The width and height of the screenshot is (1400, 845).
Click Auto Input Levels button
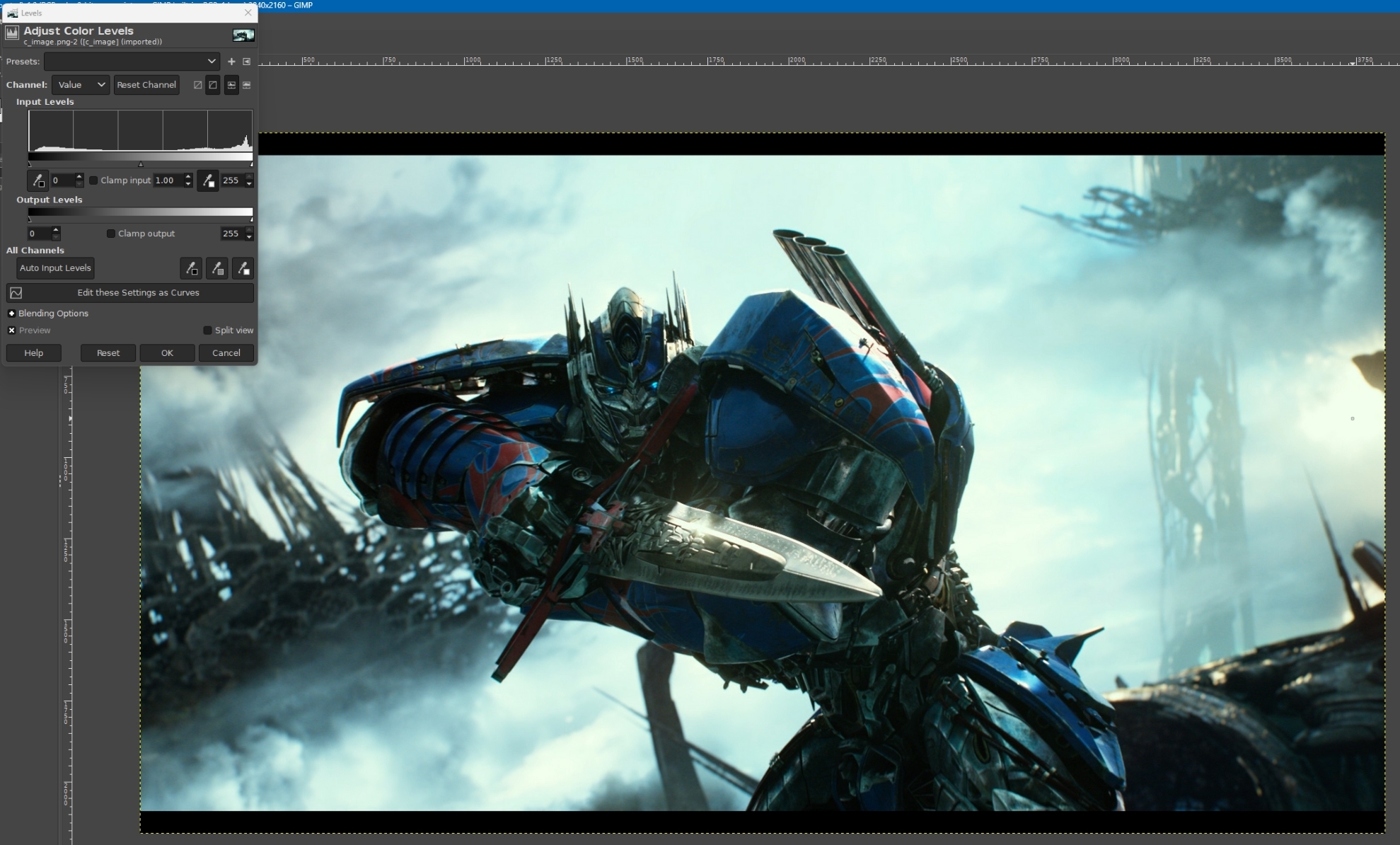pos(55,268)
